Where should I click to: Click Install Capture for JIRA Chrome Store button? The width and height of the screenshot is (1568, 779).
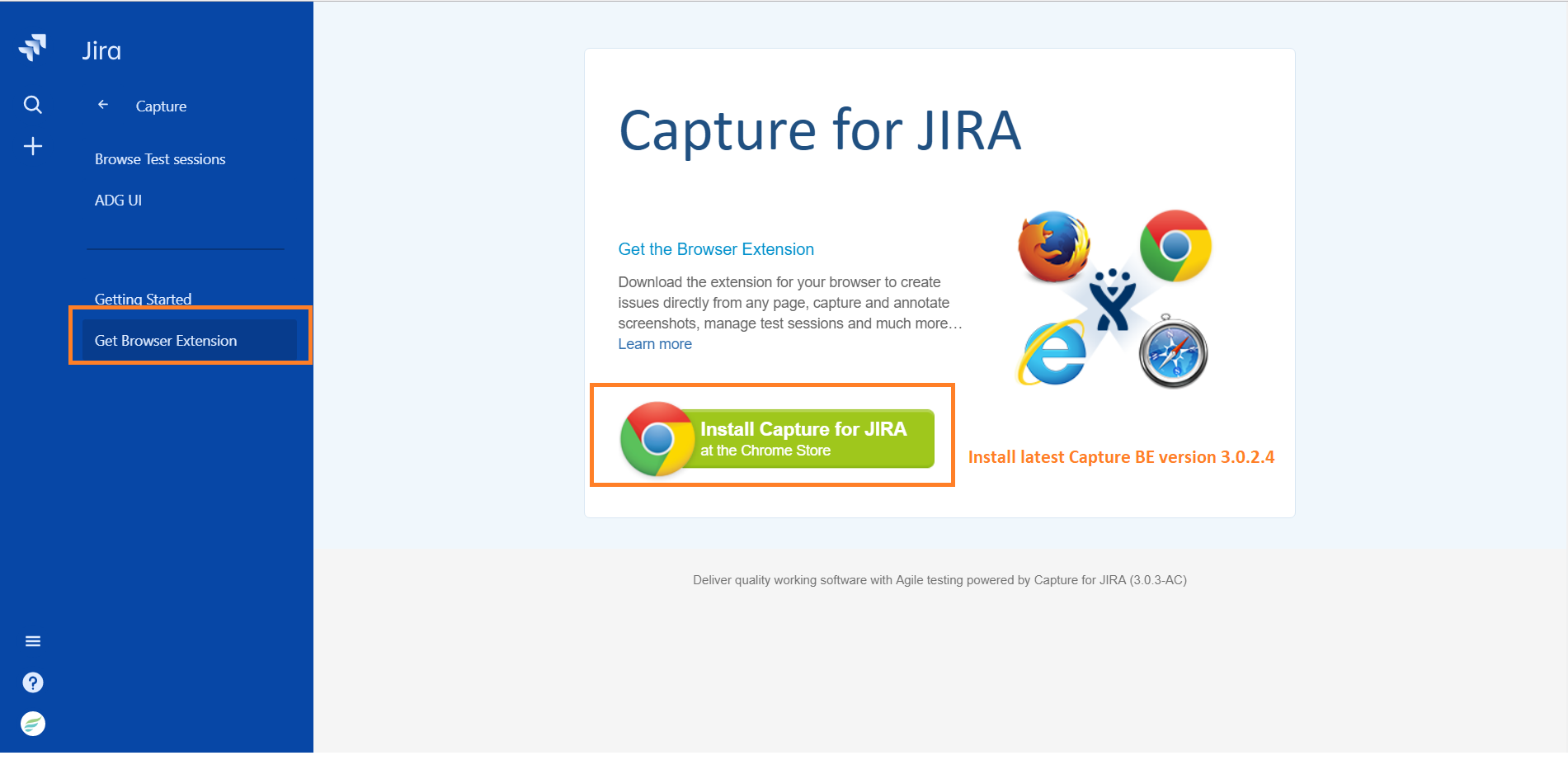777,439
